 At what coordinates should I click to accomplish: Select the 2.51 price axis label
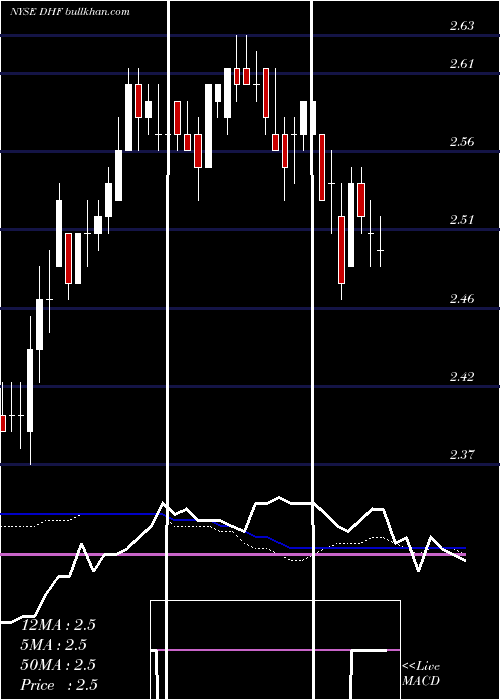click(x=462, y=220)
